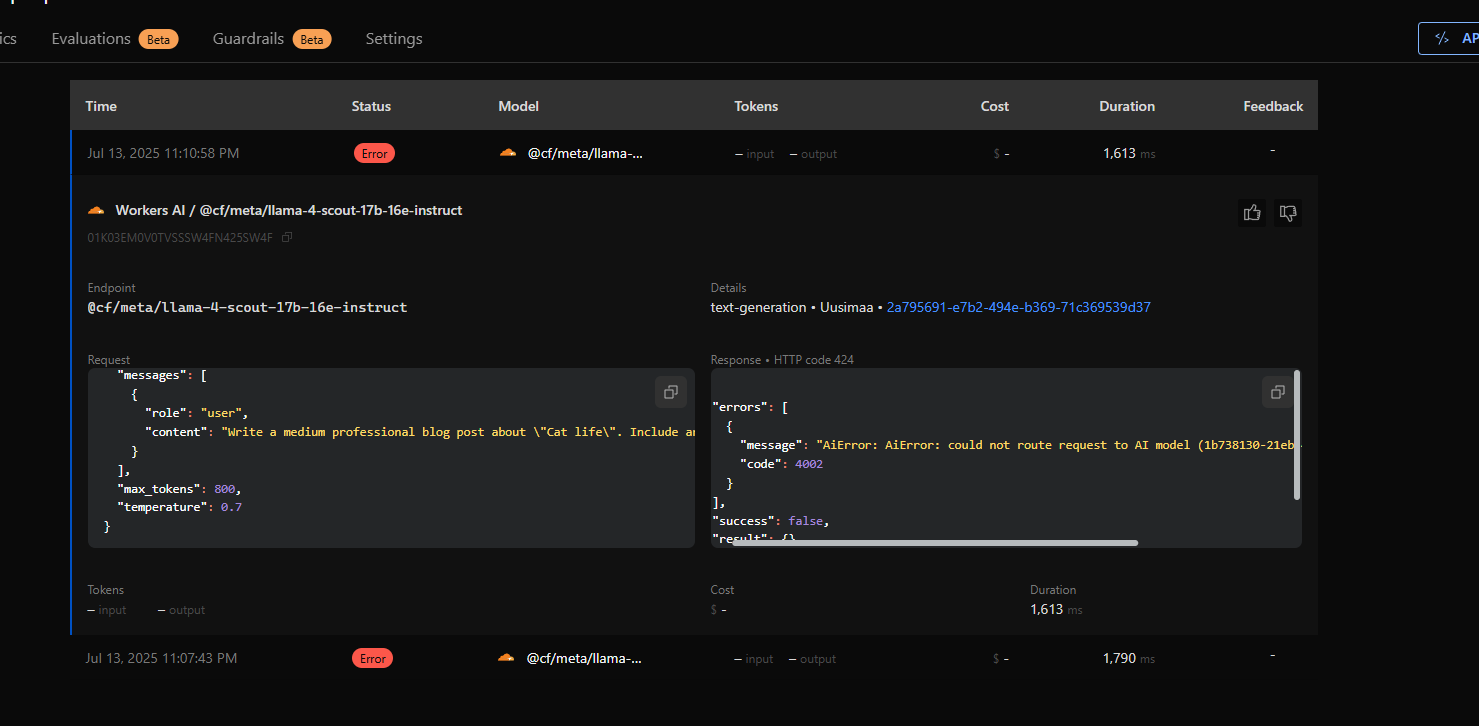
Task: Copy the Response JSON body
Action: click(x=1277, y=392)
